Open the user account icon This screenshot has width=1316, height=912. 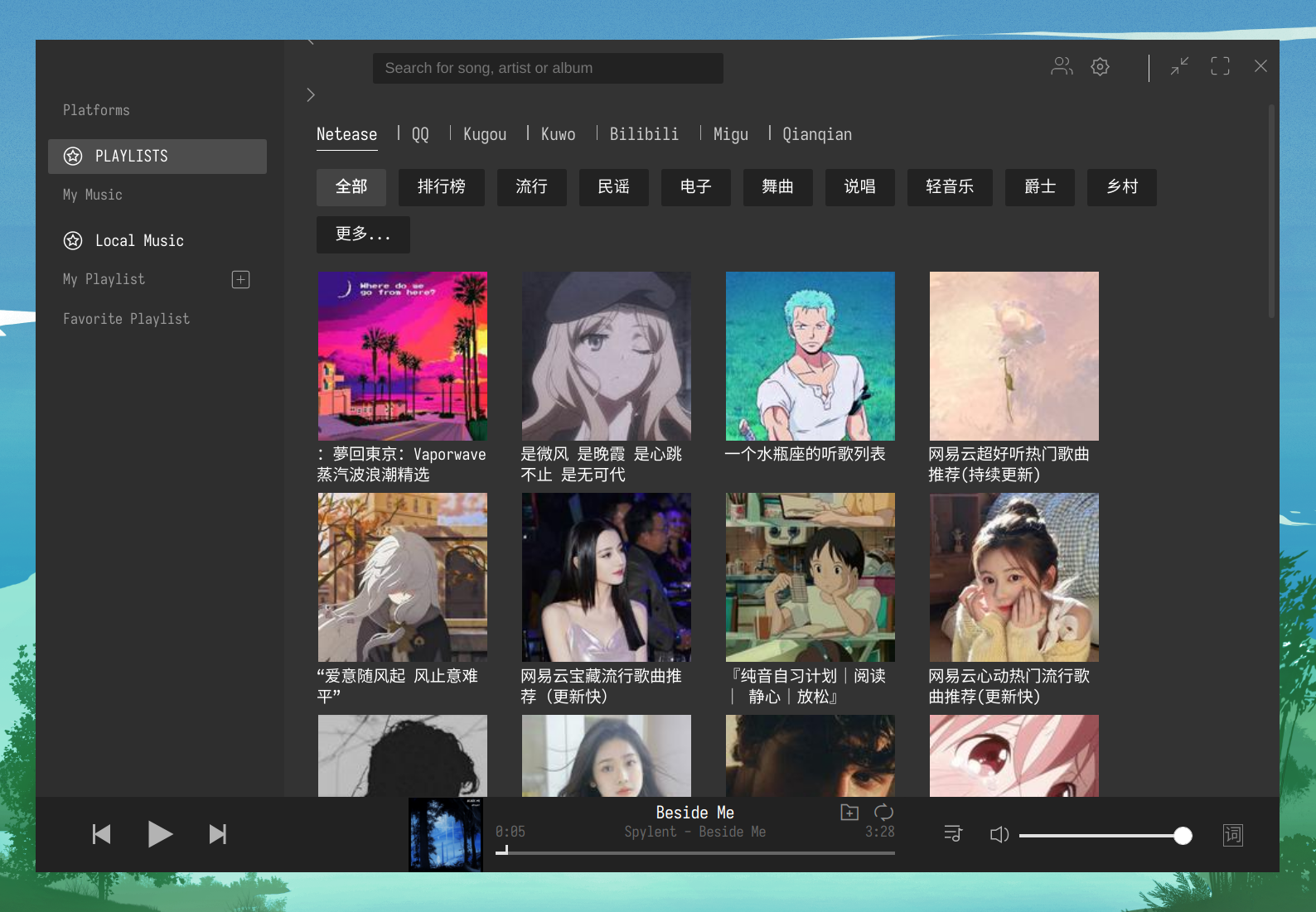pyautogui.click(x=1062, y=66)
